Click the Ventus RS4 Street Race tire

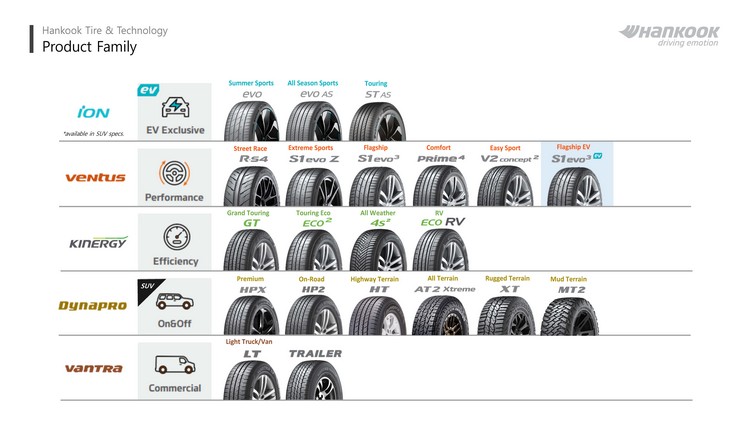(x=250, y=186)
